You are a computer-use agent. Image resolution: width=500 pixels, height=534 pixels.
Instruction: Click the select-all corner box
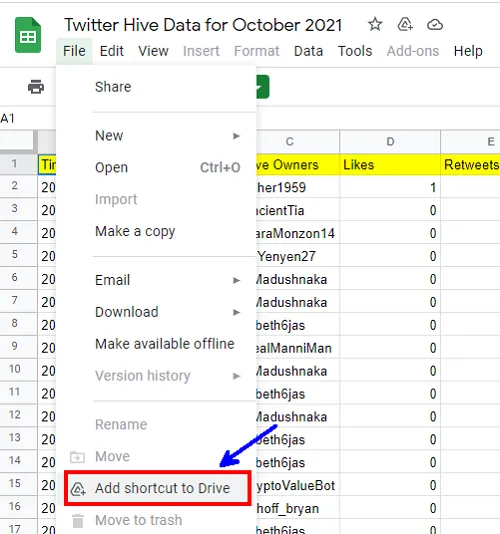click(x=18, y=140)
